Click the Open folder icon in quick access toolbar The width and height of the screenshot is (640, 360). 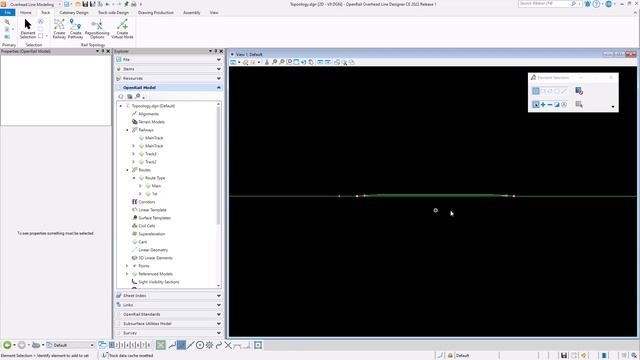[78, 4]
